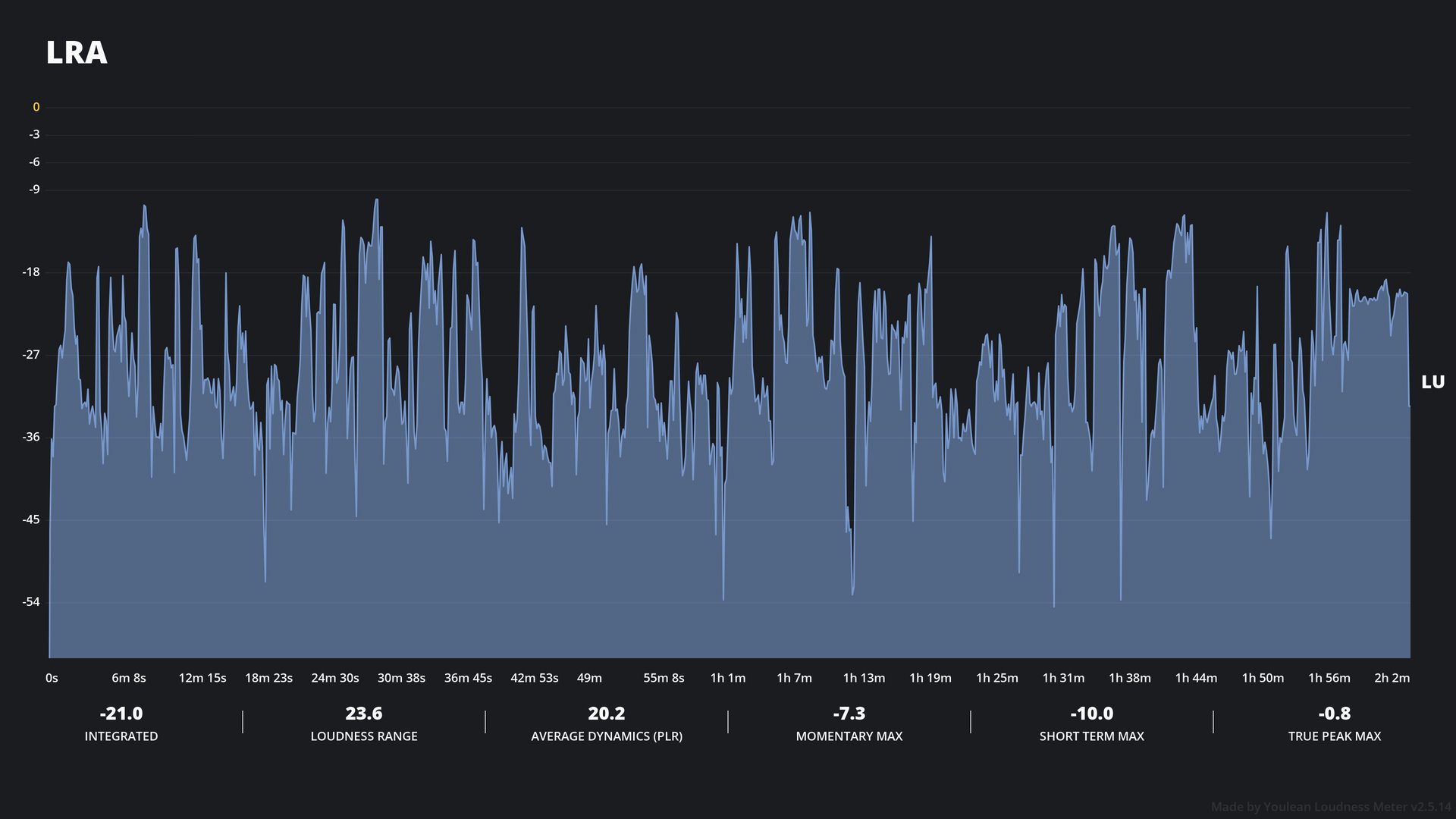Click the 6m 8s time marker
Screen dimensions: 1456x819
[129, 678]
